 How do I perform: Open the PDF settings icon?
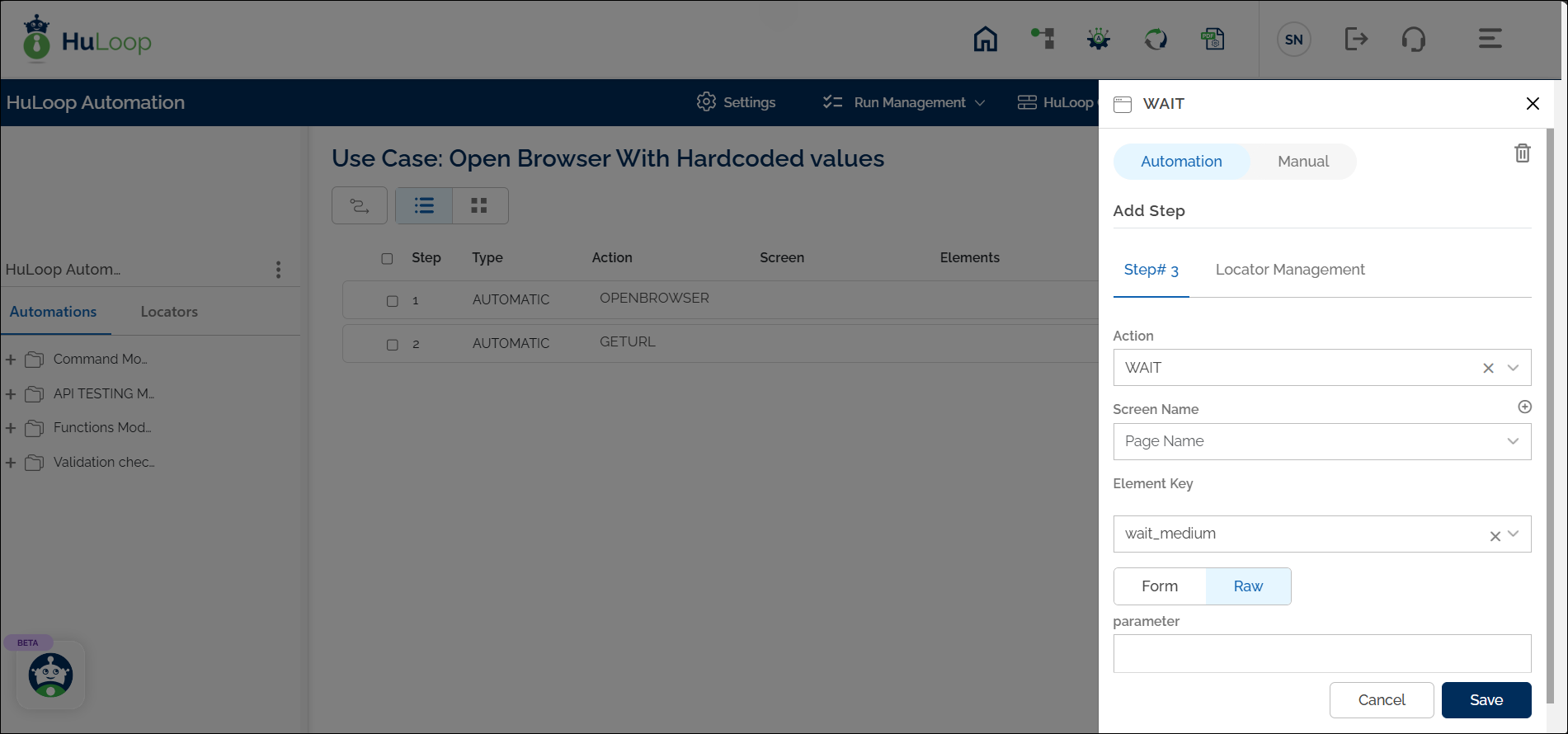coord(1212,39)
